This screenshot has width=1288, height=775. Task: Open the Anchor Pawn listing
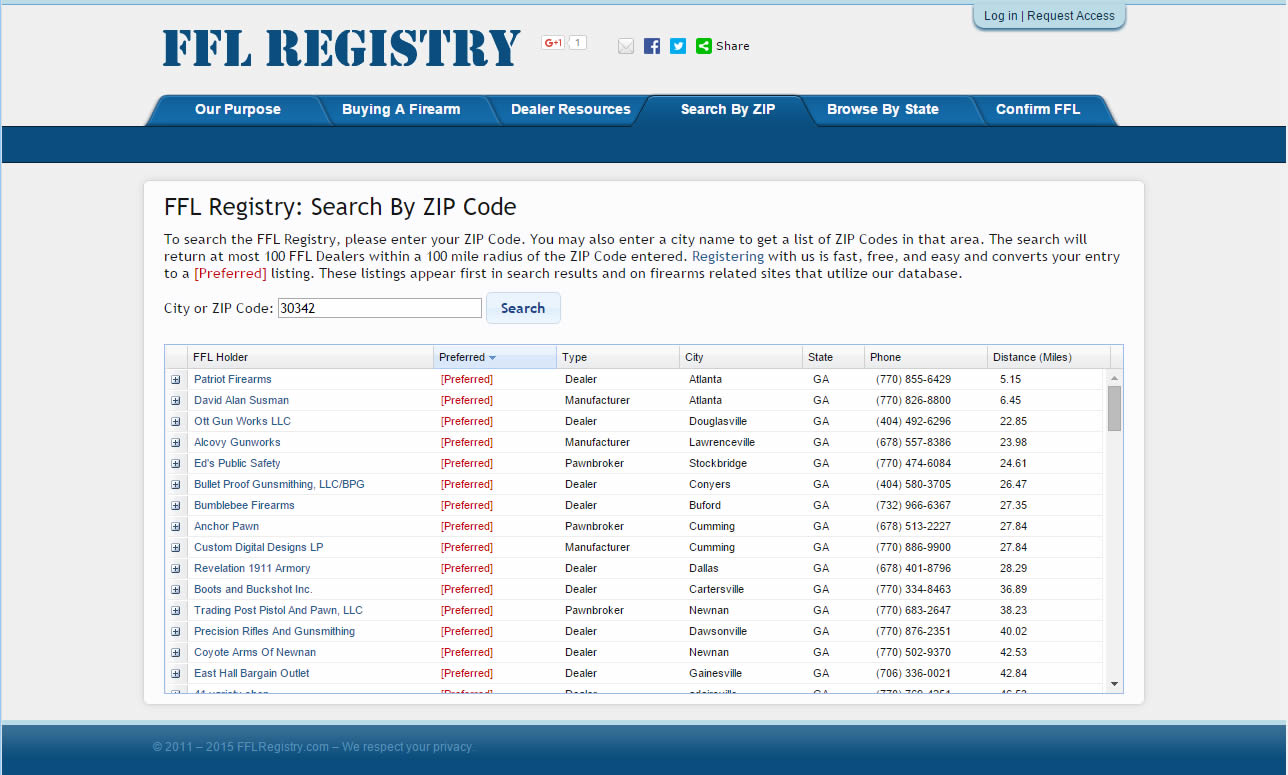[x=226, y=527]
